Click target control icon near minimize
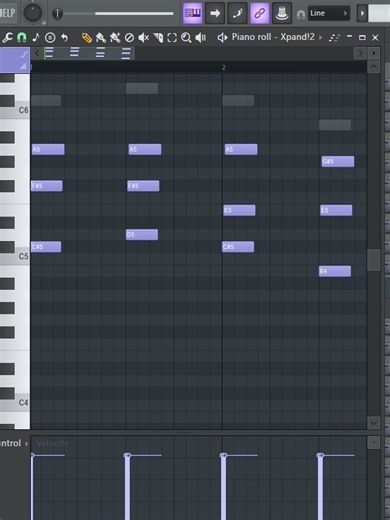This screenshot has height=520, width=390. pyautogui.click(x=334, y=38)
